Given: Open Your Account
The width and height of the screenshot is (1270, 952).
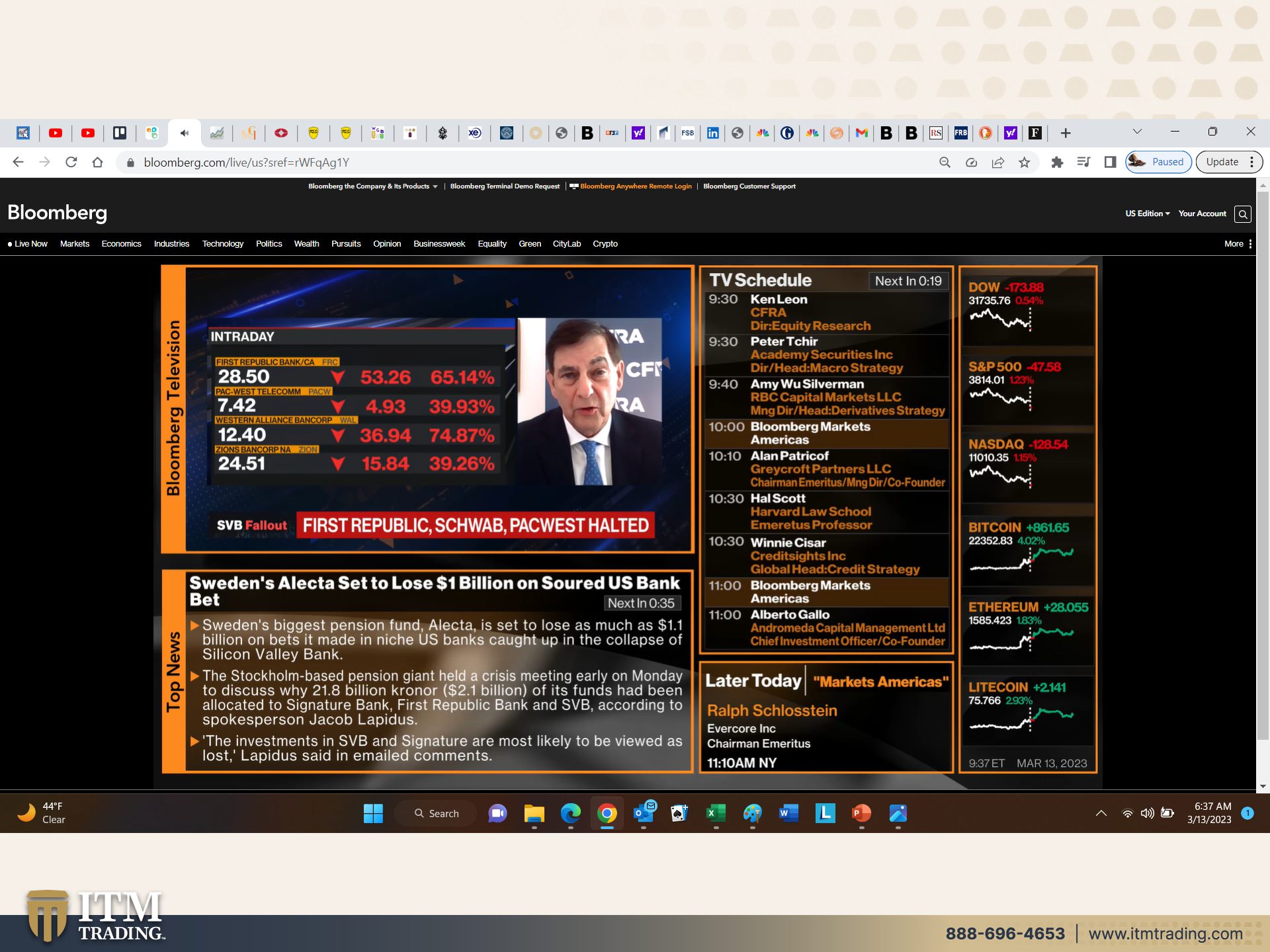Looking at the screenshot, I should click(x=1202, y=214).
